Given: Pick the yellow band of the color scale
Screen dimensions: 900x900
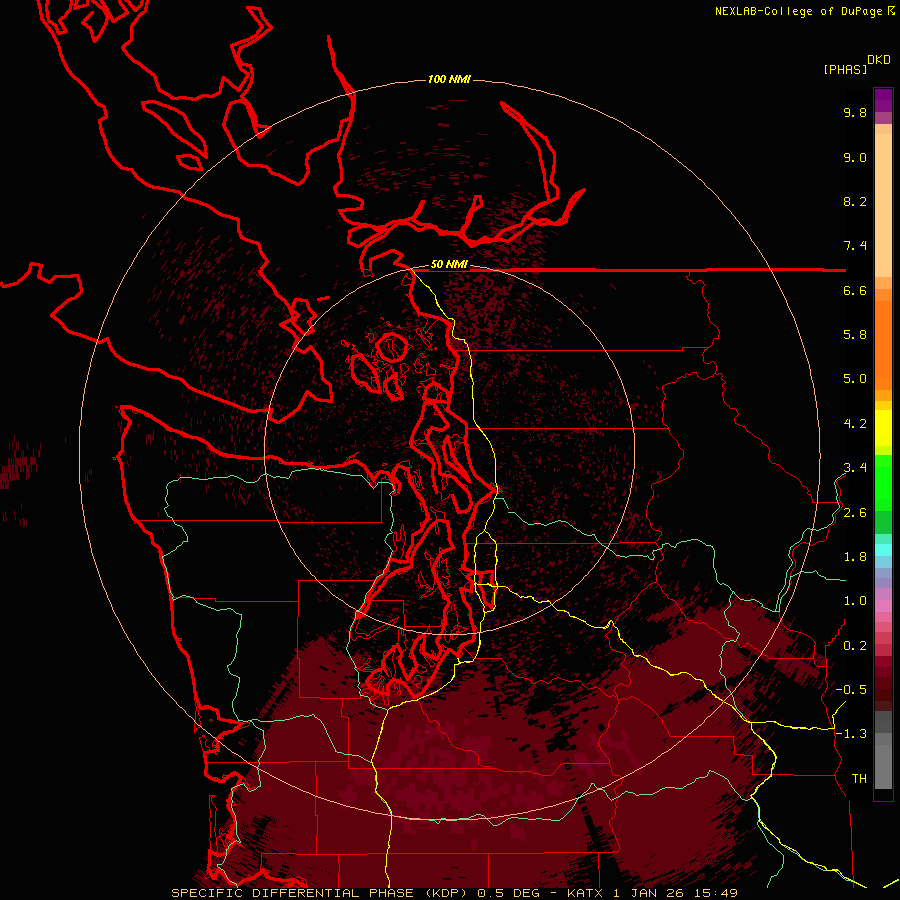Looking at the screenshot, I should [883, 428].
